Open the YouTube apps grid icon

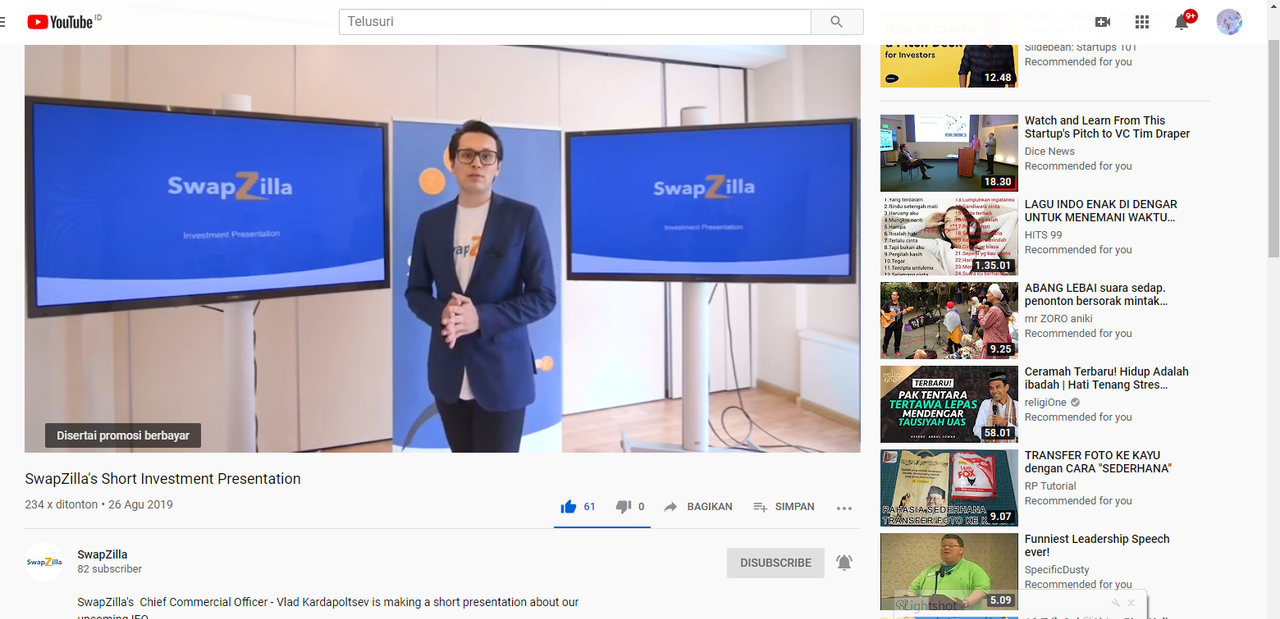[1142, 22]
